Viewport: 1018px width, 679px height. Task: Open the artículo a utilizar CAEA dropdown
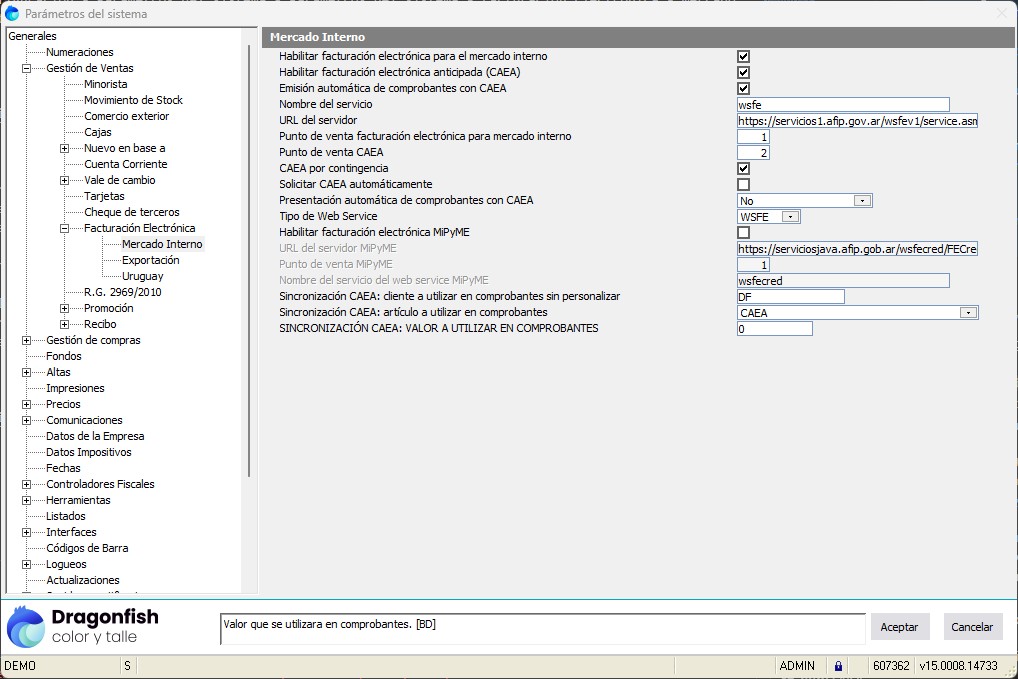[x=967, y=313]
